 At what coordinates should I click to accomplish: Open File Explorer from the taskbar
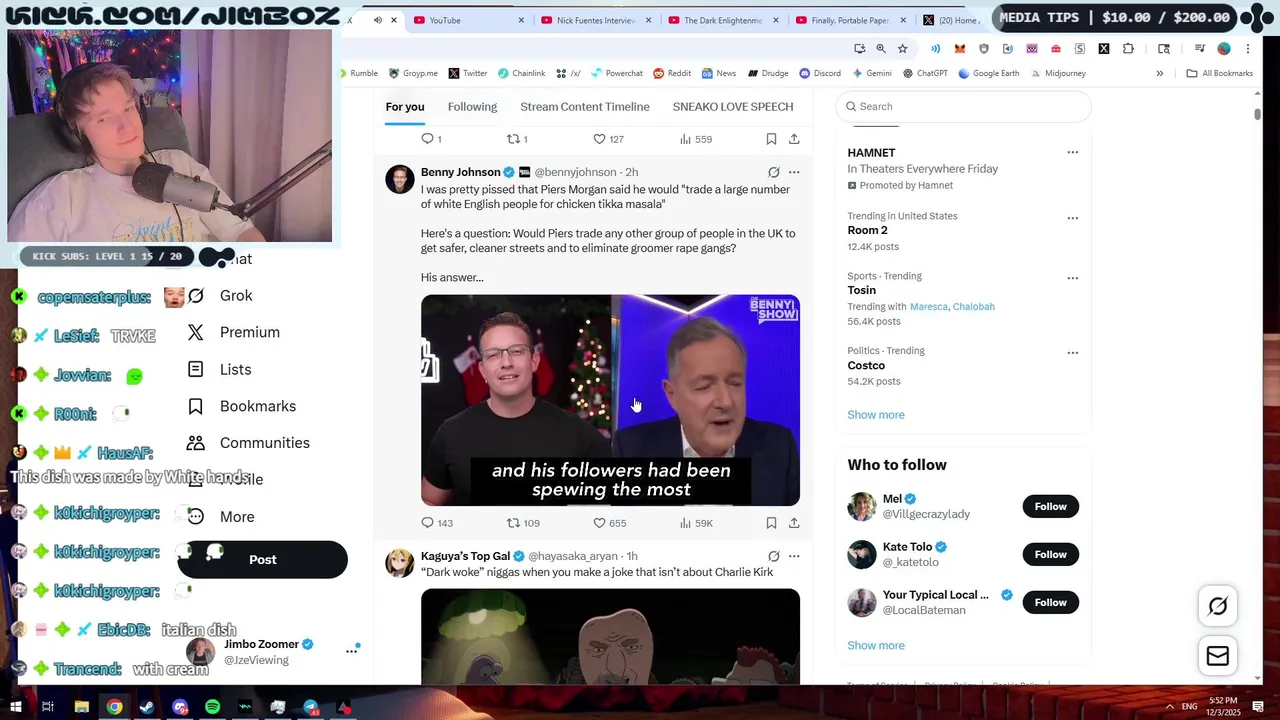[82, 707]
